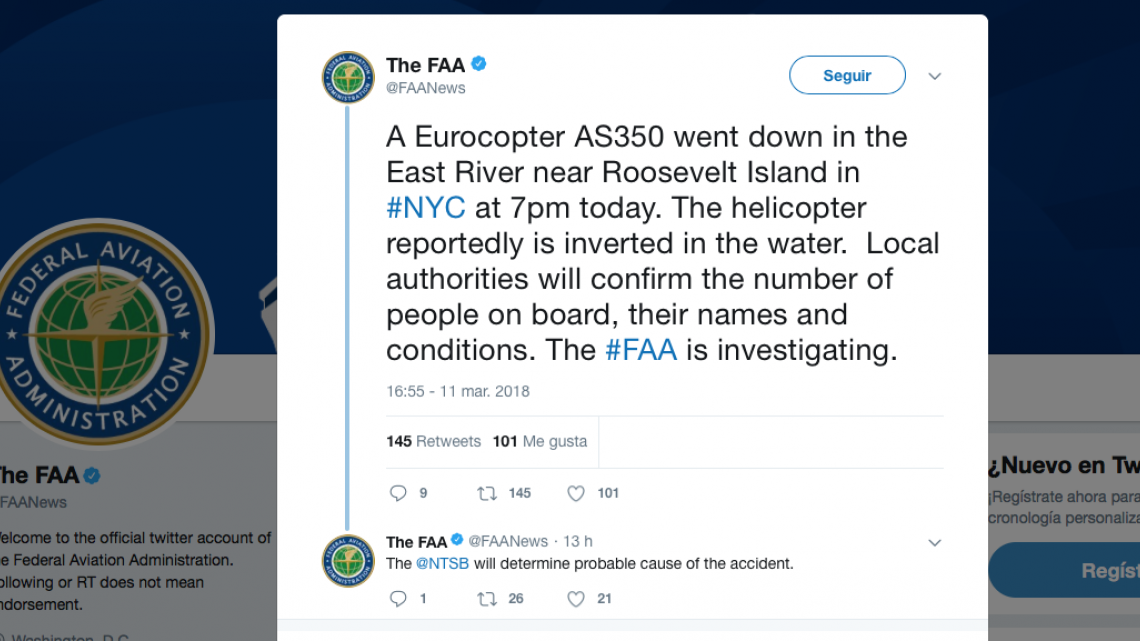View the 101 Me gusta list

[539, 440]
